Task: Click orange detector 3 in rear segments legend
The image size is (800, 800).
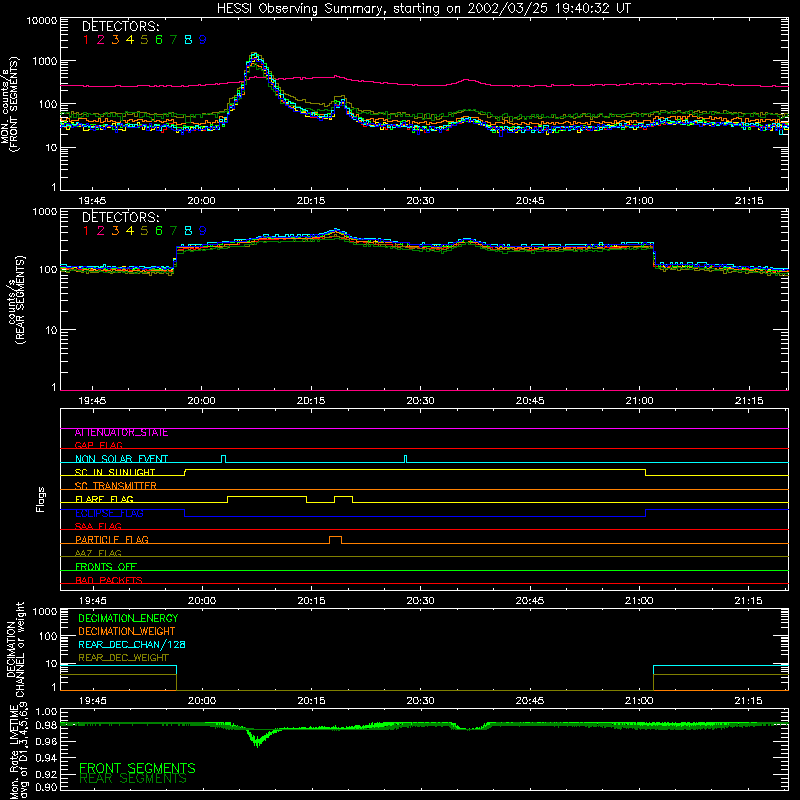Action: [x=115, y=231]
